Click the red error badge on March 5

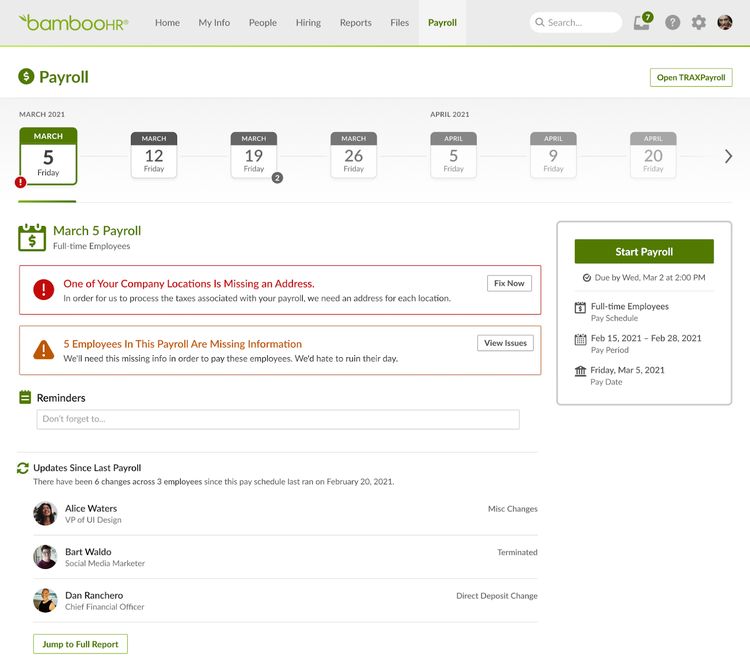click(21, 182)
